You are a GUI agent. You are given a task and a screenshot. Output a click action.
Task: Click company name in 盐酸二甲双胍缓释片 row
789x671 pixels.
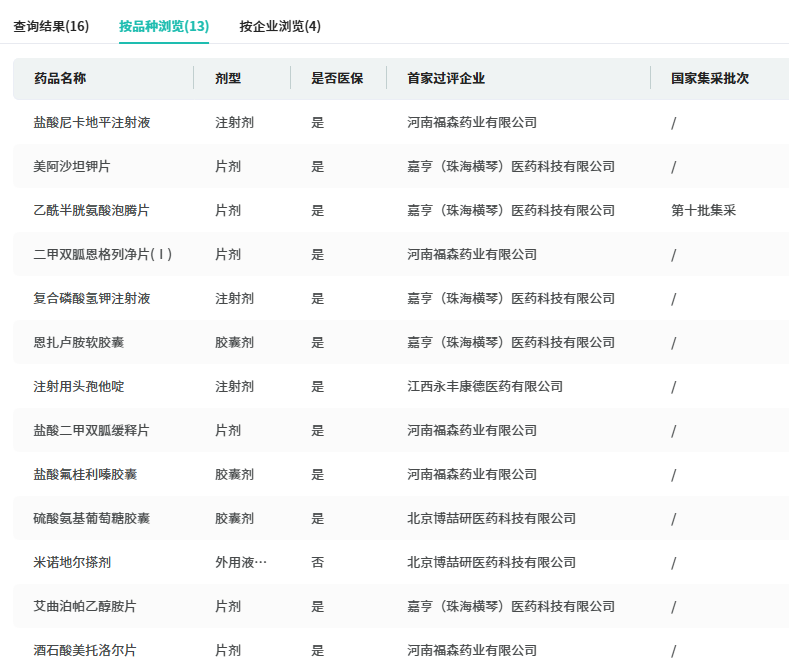pyautogui.click(x=472, y=430)
